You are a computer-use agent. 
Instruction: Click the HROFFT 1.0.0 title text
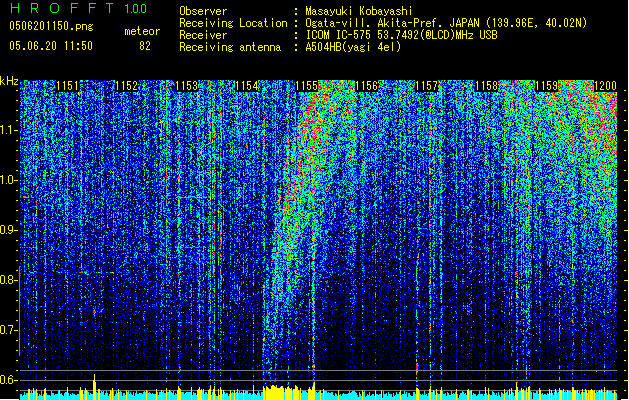(x=78, y=8)
